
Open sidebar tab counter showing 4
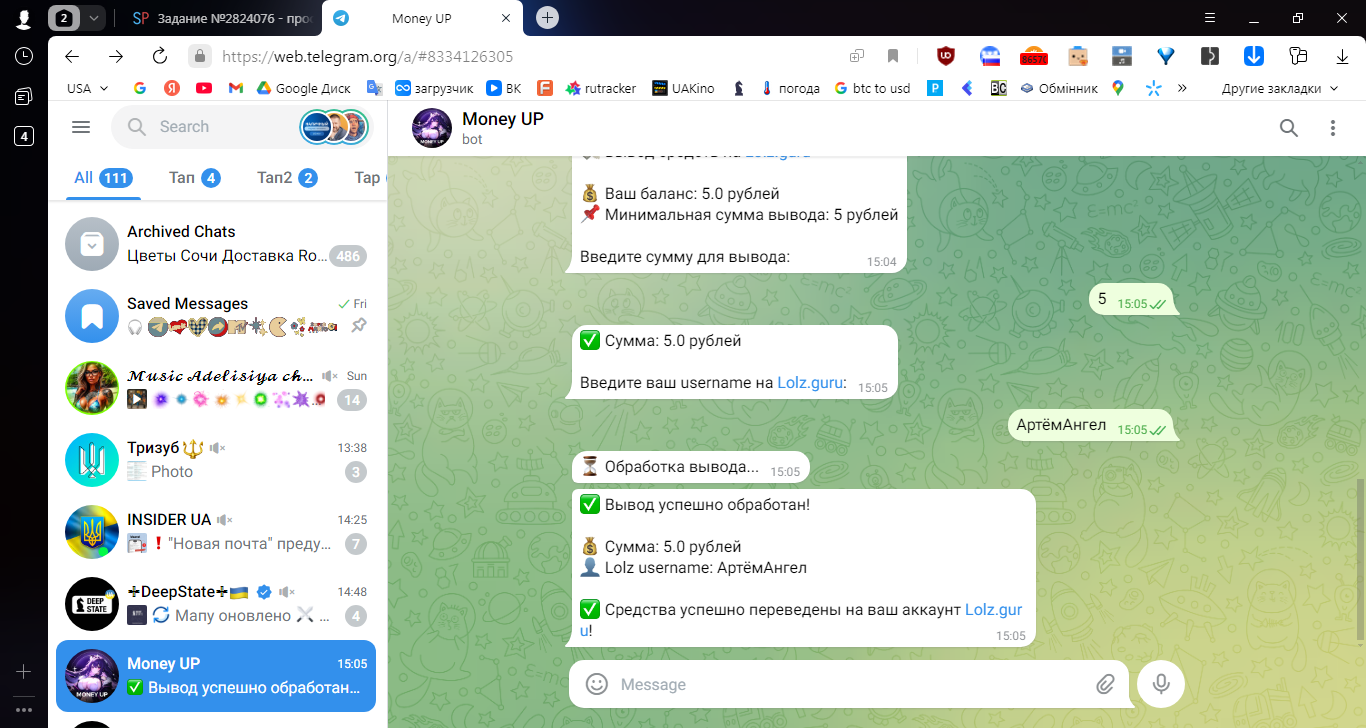(x=24, y=137)
